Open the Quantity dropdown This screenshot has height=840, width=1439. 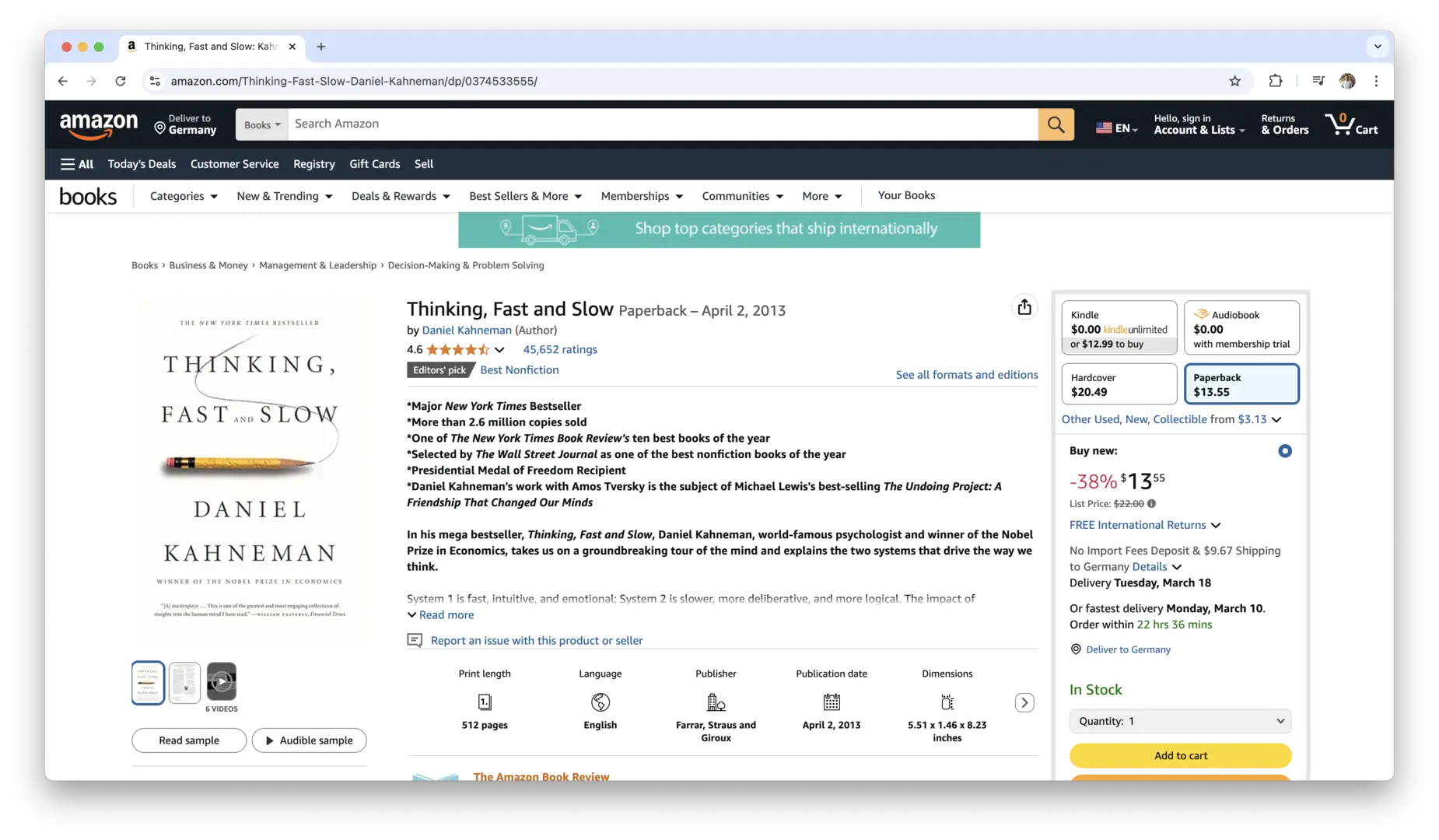pyautogui.click(x=1180, y=721)
